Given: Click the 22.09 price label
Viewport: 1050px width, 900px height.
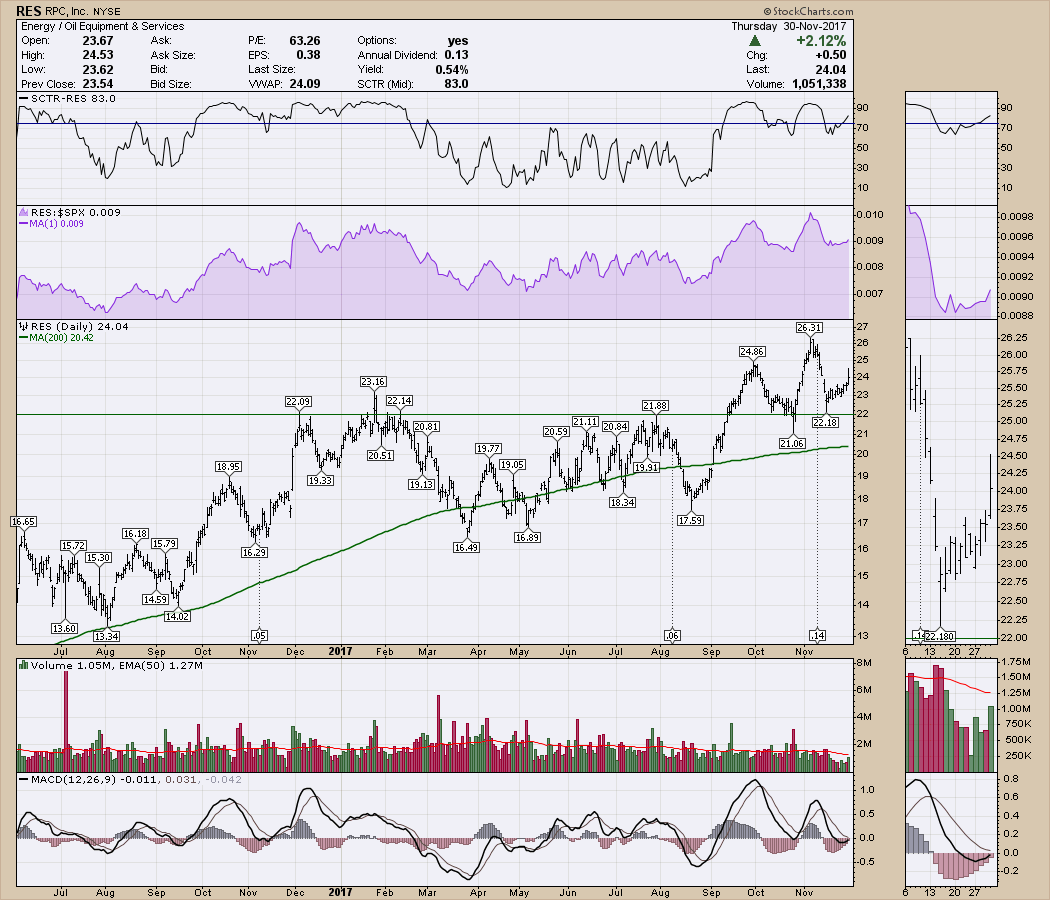Looking at the screenshot, I should click(298, 402).
